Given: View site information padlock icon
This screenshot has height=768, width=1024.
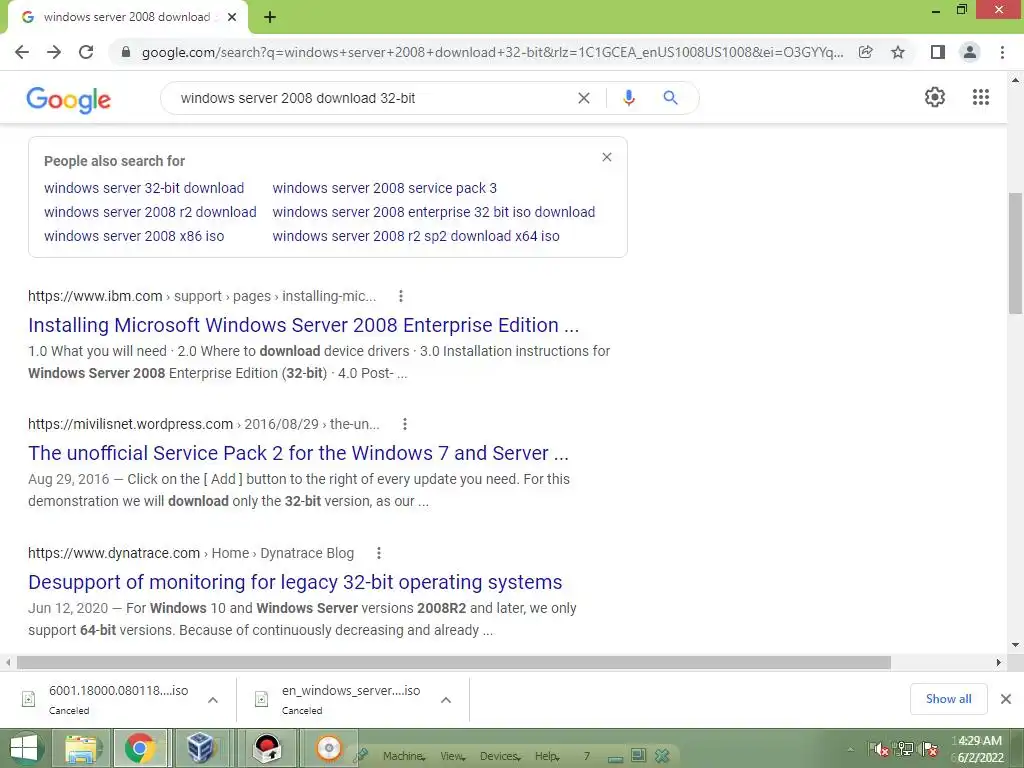Looking at the screenshot, I should pyautogui.click(x=126, y=52).
